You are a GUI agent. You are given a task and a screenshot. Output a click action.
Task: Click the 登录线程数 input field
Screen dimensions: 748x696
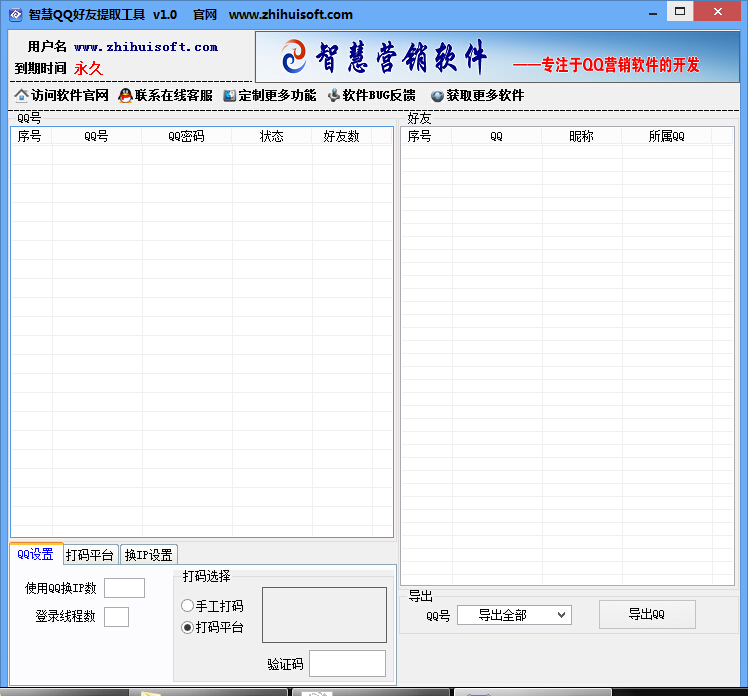116,617
